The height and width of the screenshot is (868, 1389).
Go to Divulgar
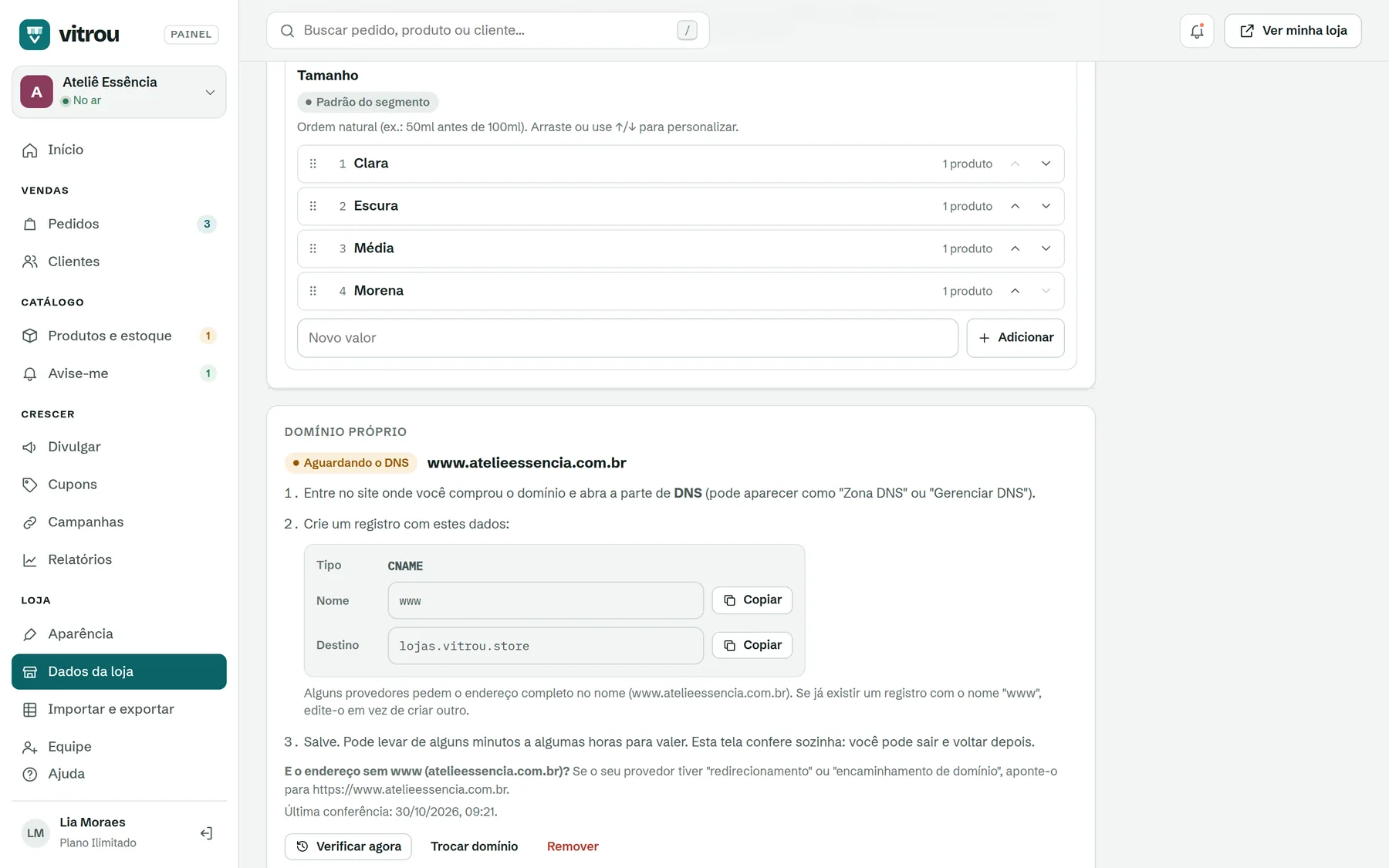pyautogui.click(x=119, y=447)
